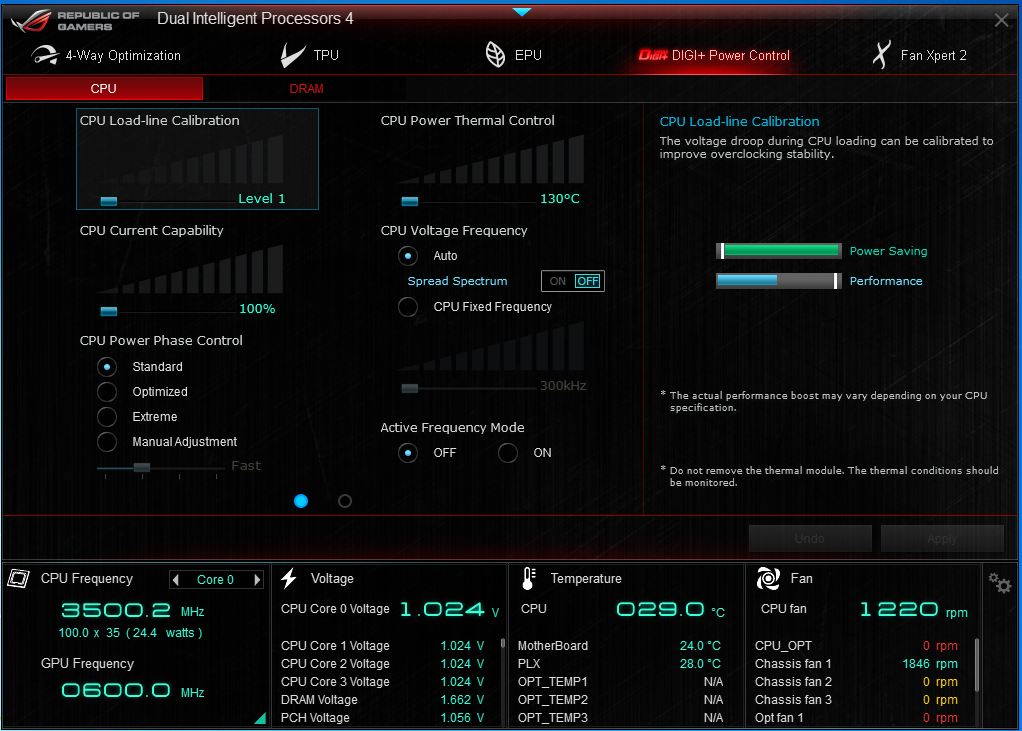Click the CPU Load-line Calibration panel title
The width and height of the screenshot is (1022, 731).
point(160,121)
